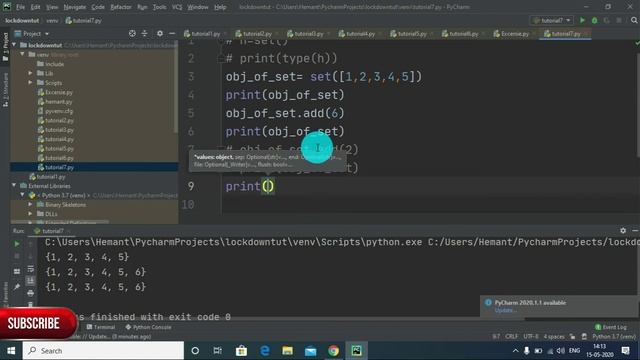Open Mail app from taskbar

coord(311,351)
